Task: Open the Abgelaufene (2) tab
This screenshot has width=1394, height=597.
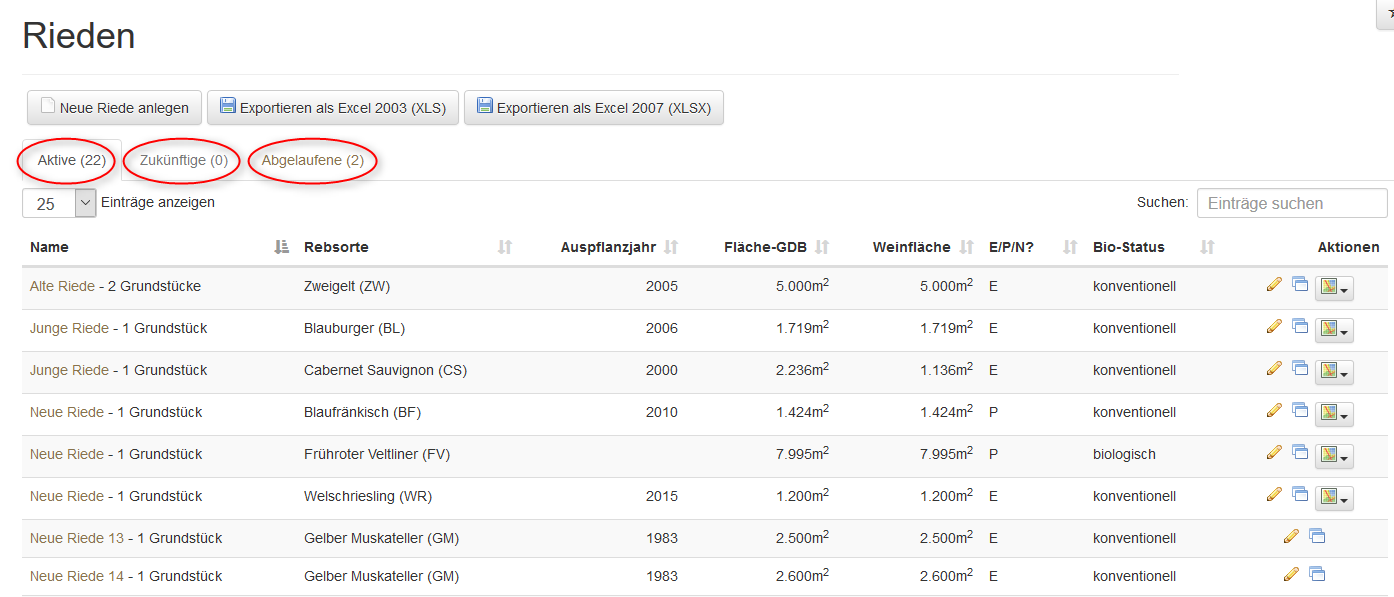Action: click(x=313, y=160)
